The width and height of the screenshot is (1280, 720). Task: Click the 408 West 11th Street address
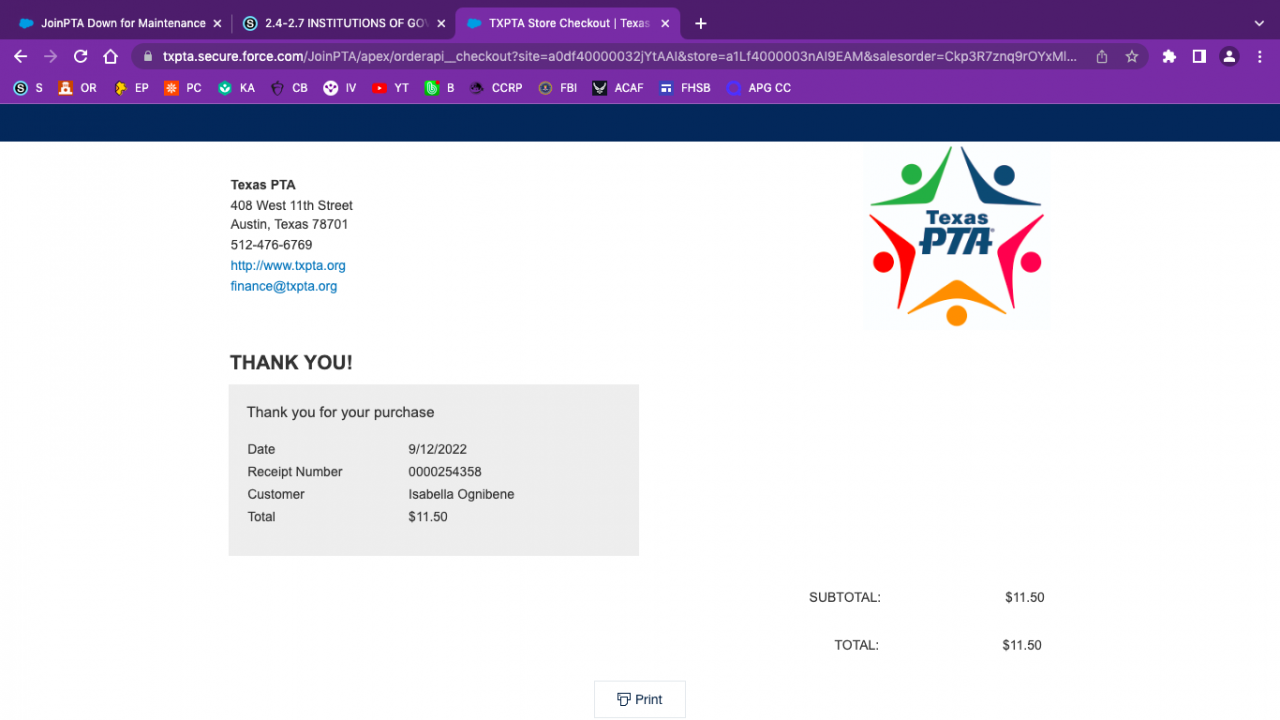coord(291,205)
